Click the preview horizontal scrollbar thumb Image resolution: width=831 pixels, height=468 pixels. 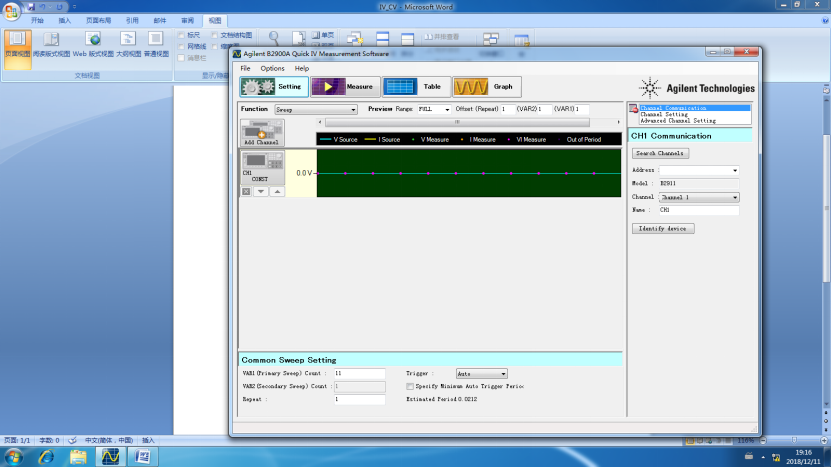[x=457, y=122]
